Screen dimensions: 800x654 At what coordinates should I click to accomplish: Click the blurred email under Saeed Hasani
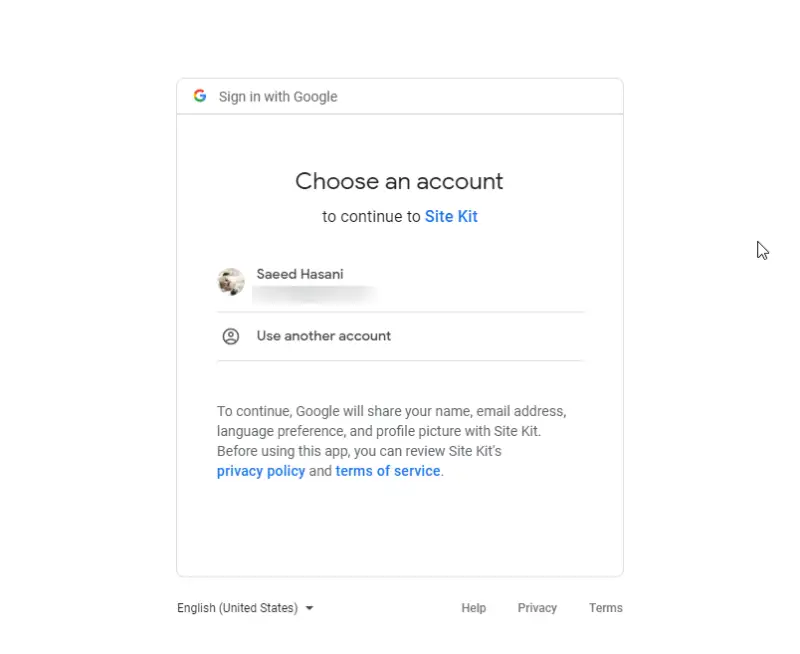313,294
